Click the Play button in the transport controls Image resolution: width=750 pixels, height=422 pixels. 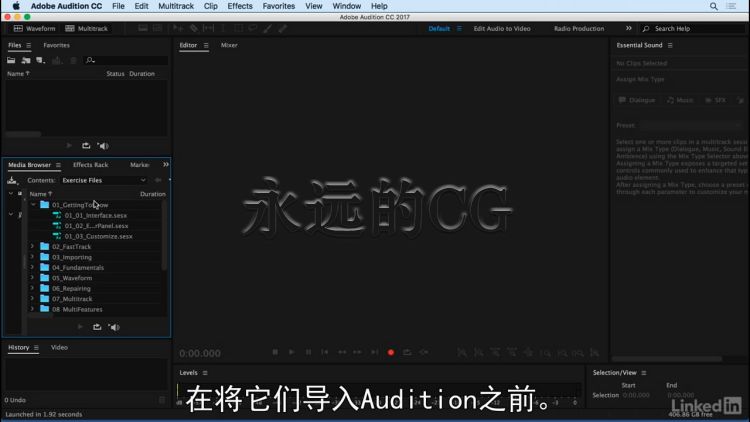click(291, 352)
